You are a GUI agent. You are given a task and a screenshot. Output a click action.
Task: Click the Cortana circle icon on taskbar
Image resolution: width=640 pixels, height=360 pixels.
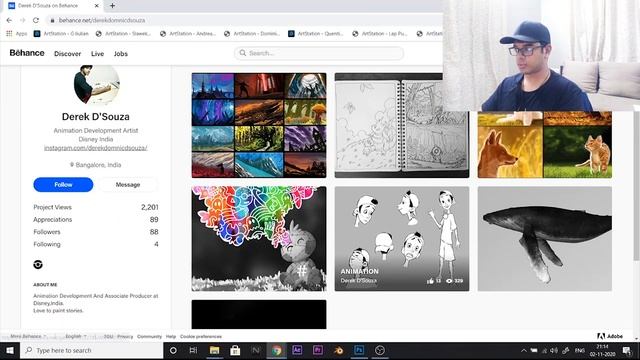(x=173, y=350)
